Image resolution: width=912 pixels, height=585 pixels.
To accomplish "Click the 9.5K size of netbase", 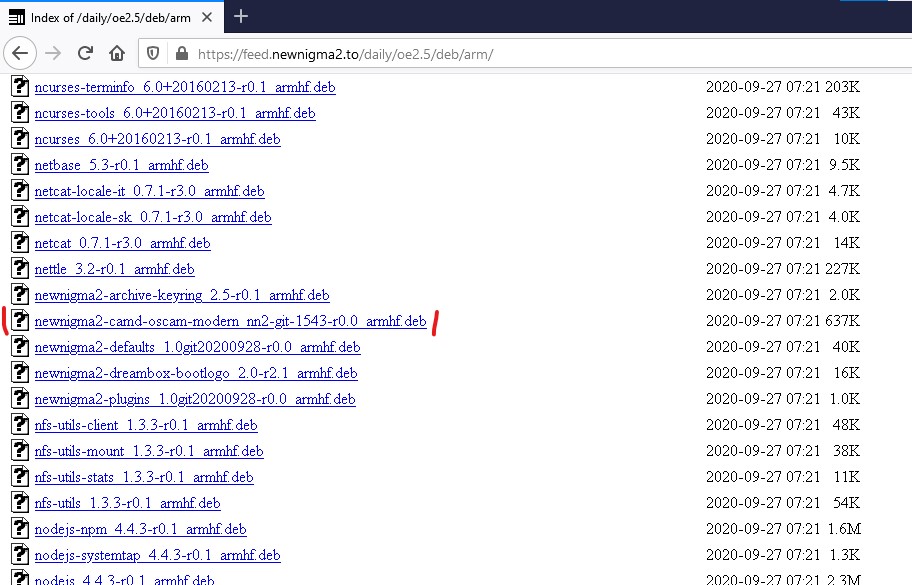I will tap(845, 165).
